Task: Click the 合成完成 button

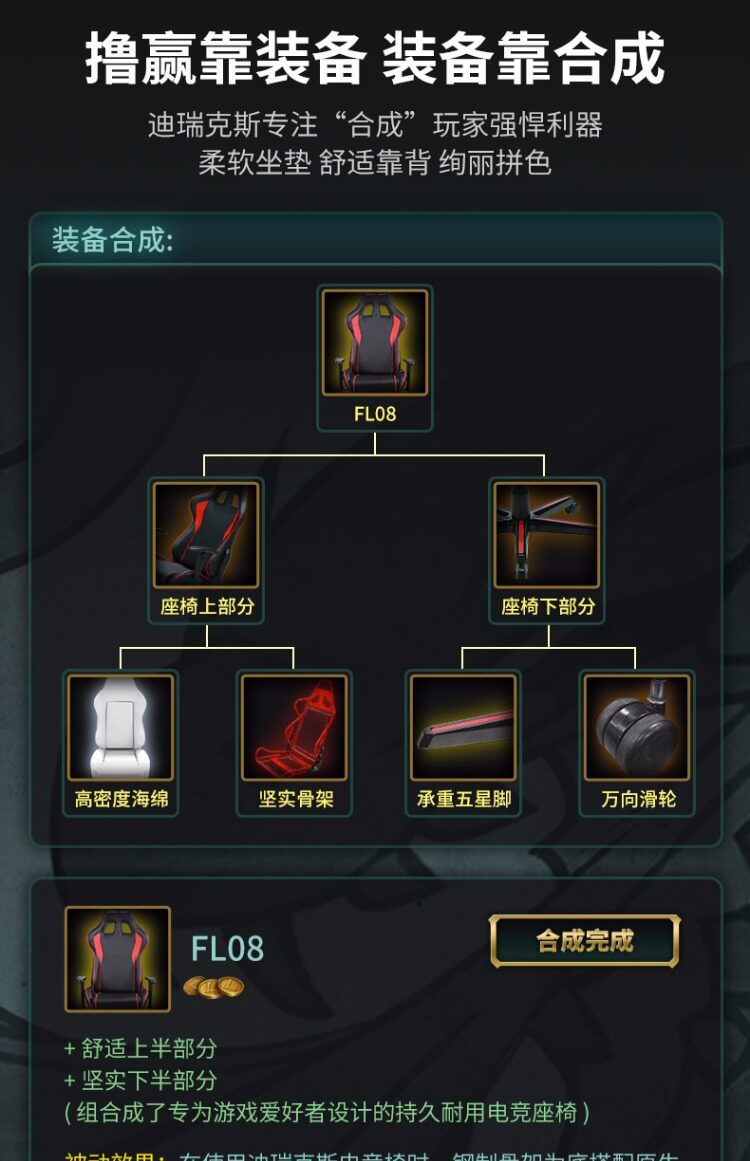Action: click(585, 941)
